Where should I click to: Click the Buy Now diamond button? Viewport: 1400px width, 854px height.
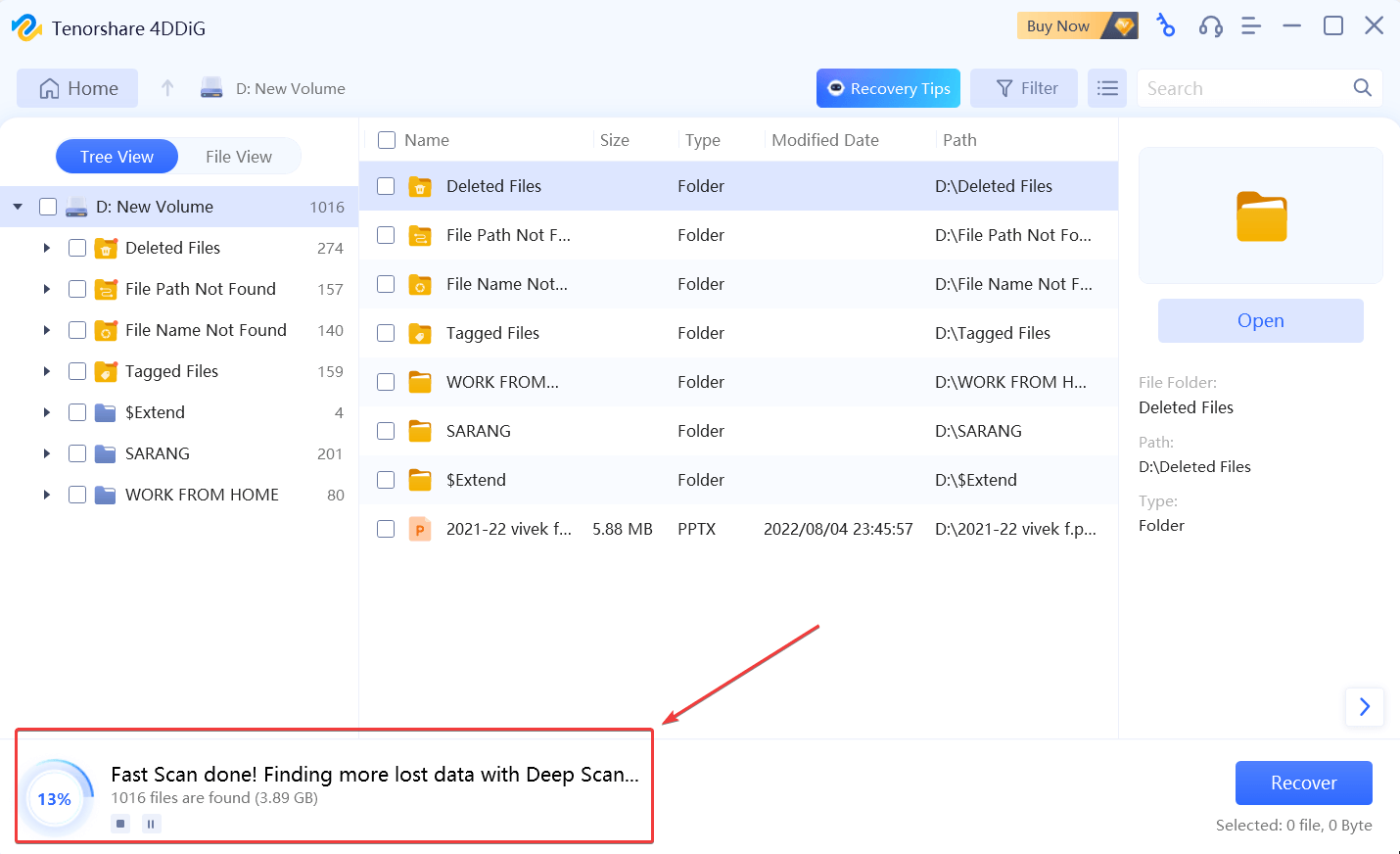click(1077, 25)
